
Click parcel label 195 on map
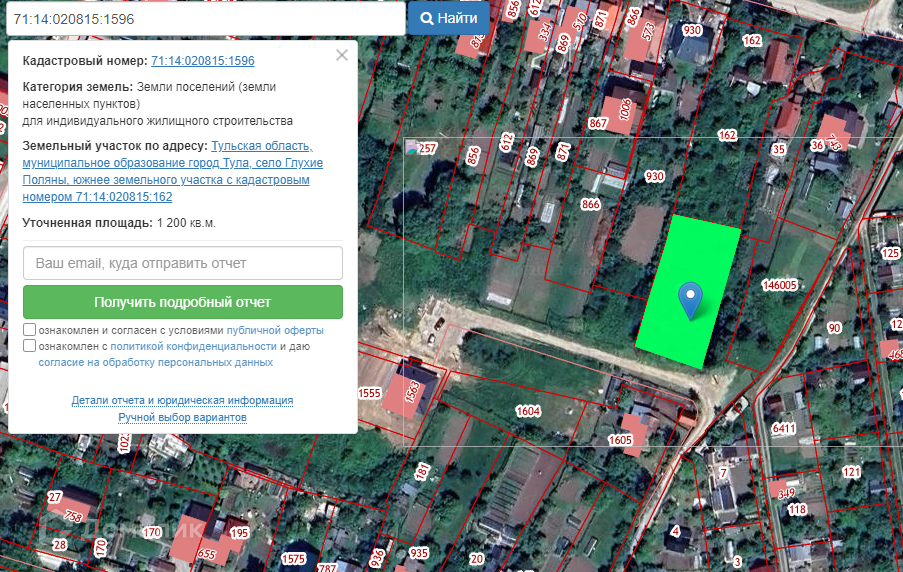click(239, 533)
